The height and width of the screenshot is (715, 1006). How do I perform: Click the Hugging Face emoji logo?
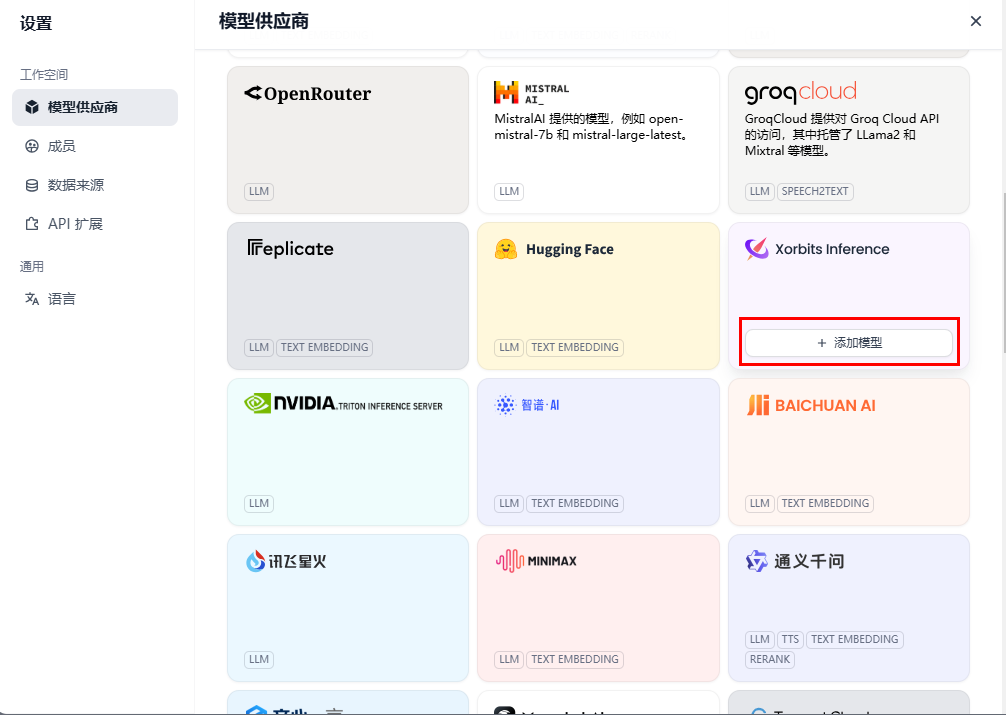[506, 249]
